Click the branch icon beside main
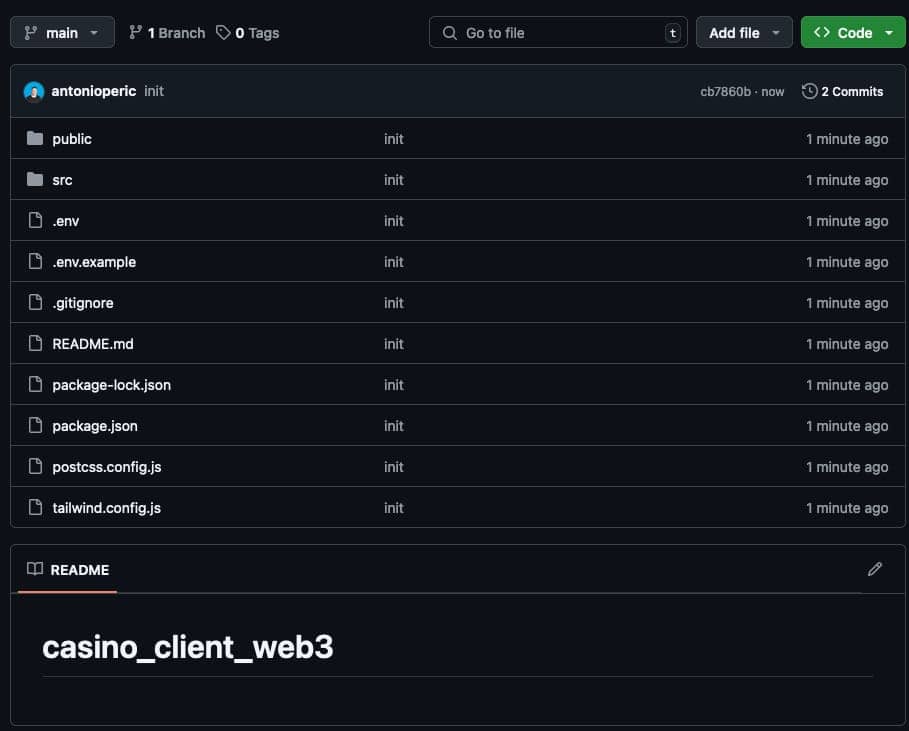Screen dimensions: 909x731 tap(31, 33)
